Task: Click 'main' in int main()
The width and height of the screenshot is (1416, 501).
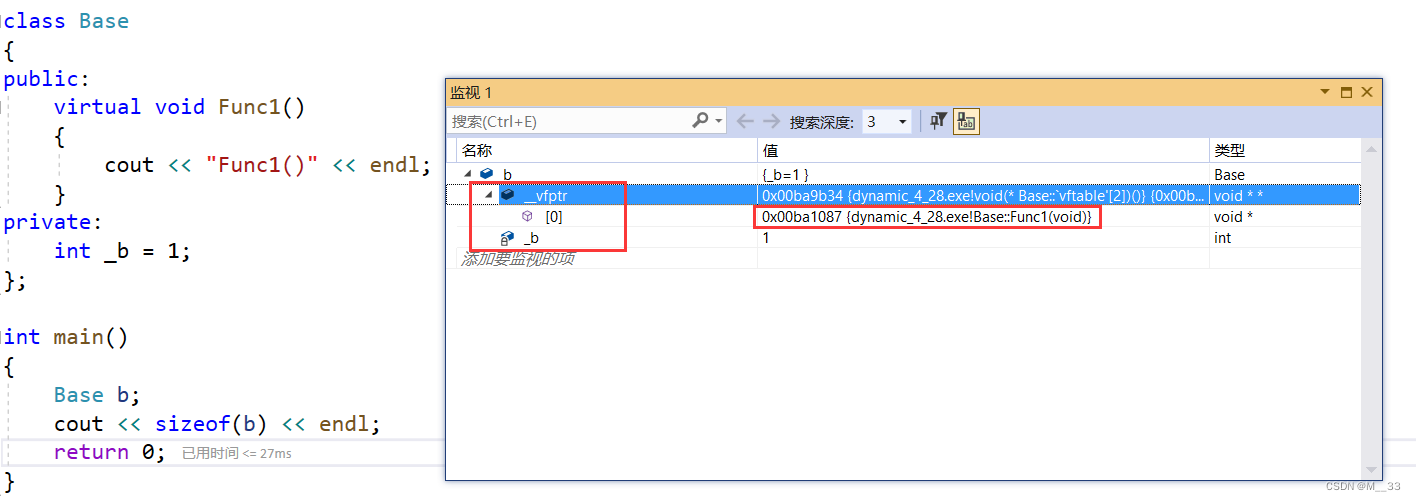Action: [79, 337]
